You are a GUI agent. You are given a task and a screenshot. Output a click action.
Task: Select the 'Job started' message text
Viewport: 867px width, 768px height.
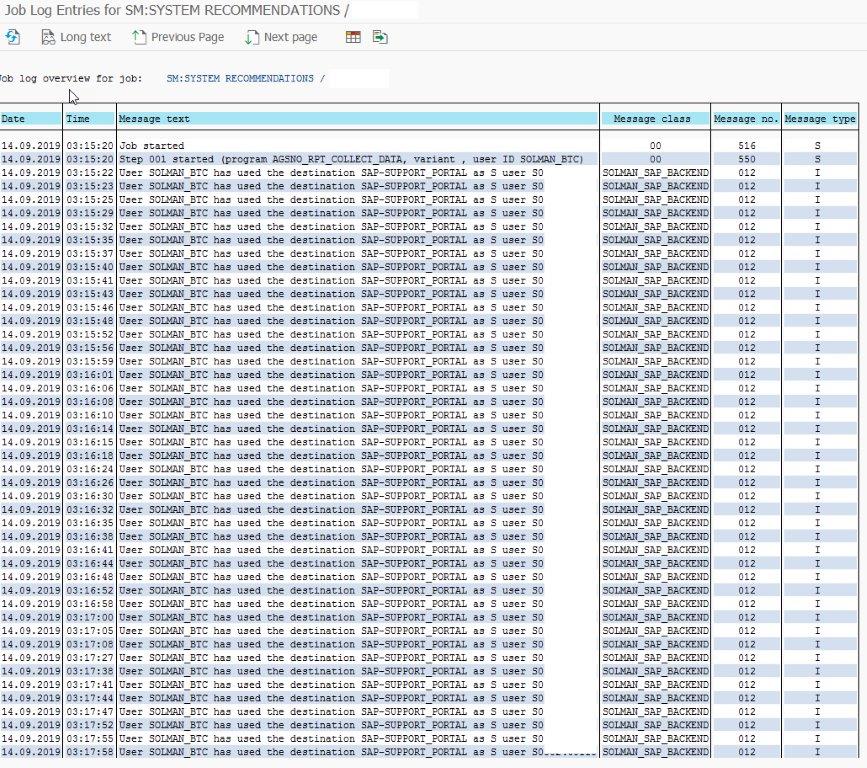click(x=152, y=146)
